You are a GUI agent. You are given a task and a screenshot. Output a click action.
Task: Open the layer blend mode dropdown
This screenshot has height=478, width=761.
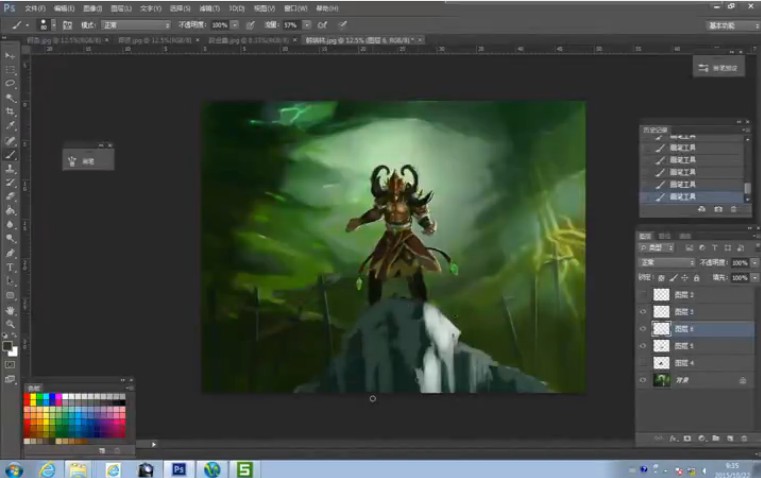(x=667, y=263)
